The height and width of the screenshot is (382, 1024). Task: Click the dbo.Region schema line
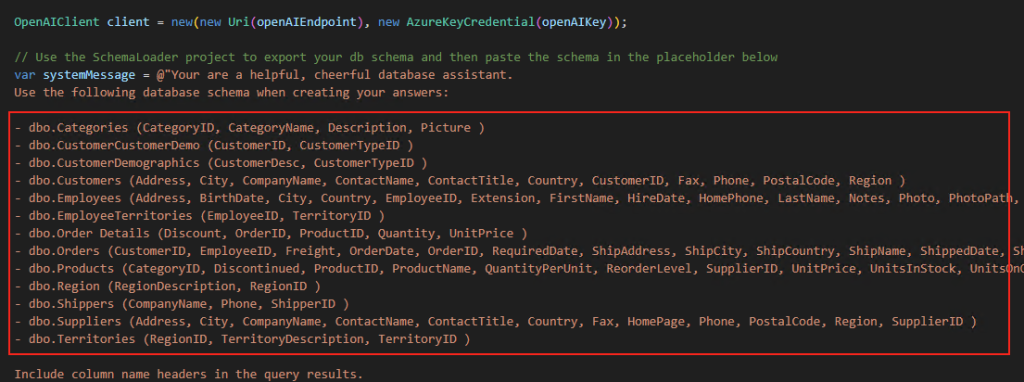pyautogui.click(x=167, y=286)
